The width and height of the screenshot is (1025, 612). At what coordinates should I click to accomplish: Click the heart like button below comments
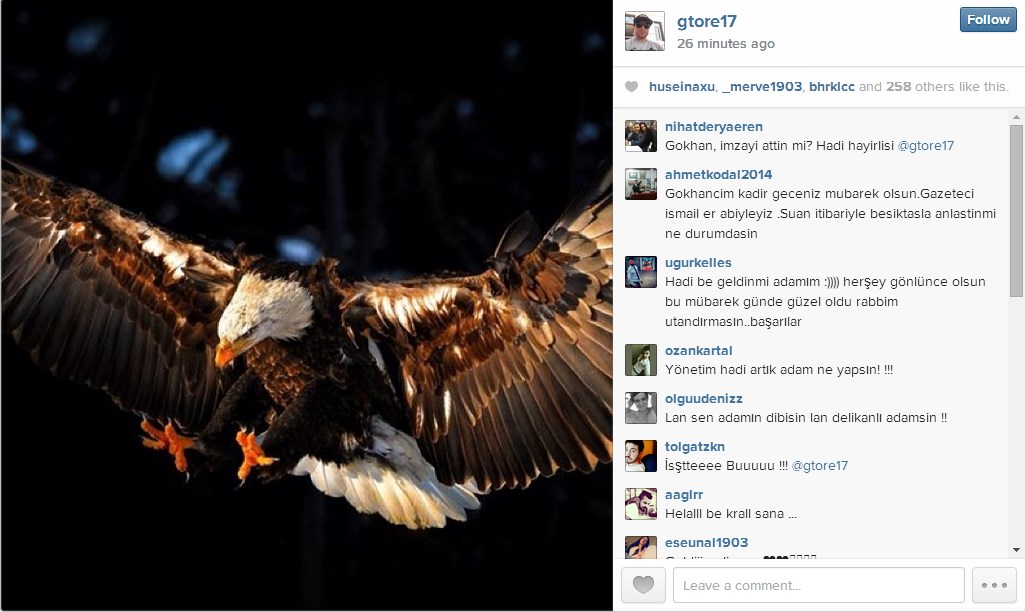[643, 585]
